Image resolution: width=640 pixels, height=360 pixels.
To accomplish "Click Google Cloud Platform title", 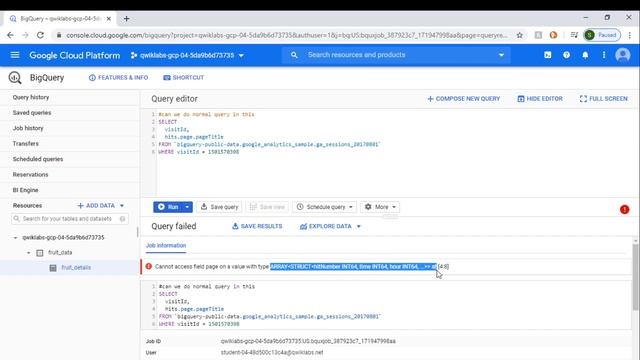I will (75, 55).
